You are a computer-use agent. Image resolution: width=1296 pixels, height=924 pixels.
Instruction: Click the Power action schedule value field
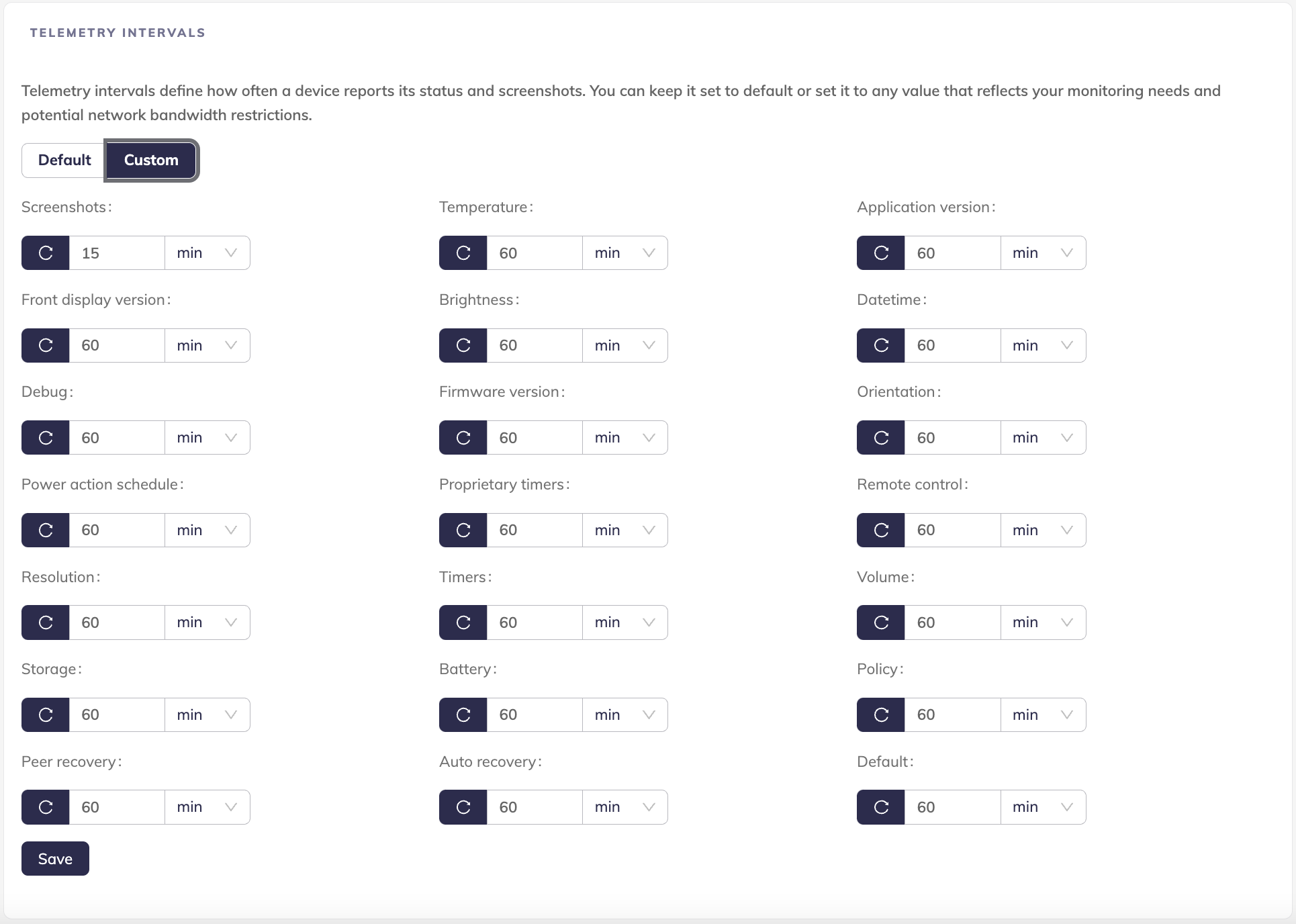tap(117, 530)
